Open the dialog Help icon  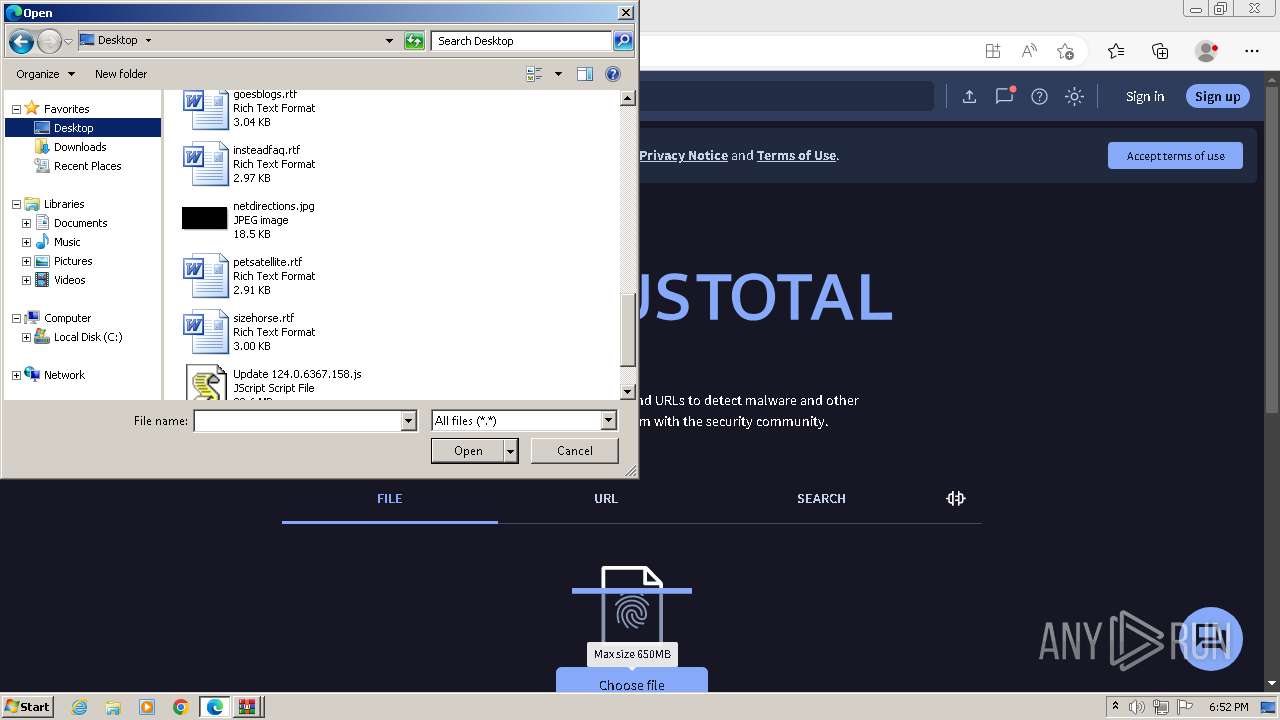tap(613, 74)
